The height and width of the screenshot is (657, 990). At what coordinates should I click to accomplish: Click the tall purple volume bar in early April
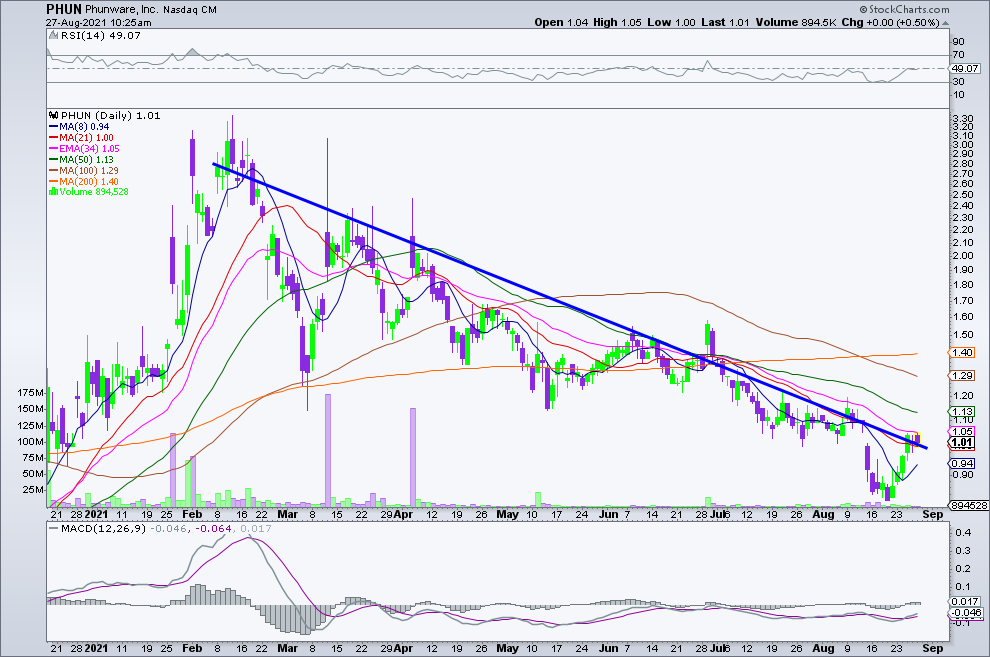[413, 457]
